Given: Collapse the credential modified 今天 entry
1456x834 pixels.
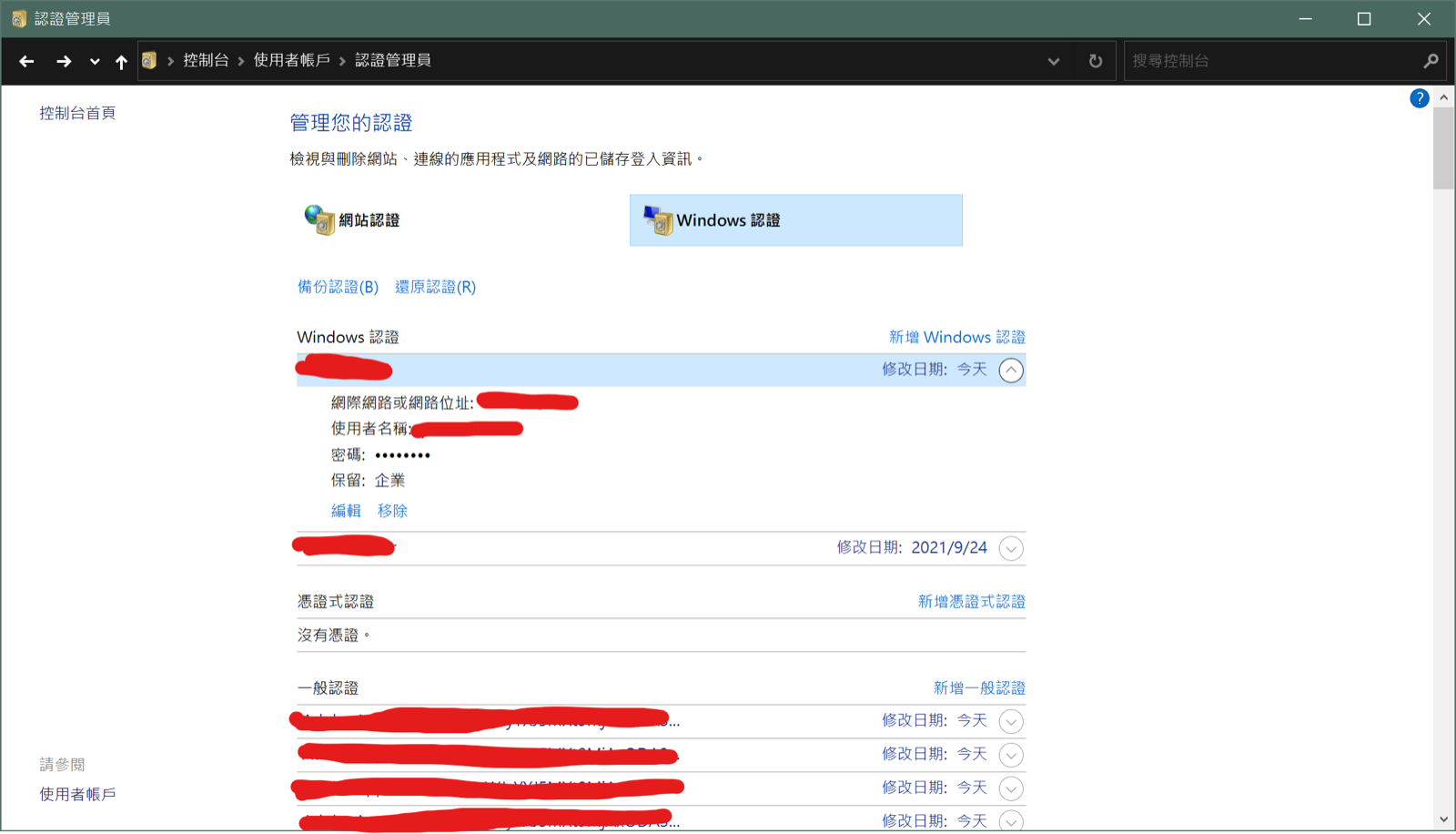Looking at the screenshot, I should (x=1011, y=370).
